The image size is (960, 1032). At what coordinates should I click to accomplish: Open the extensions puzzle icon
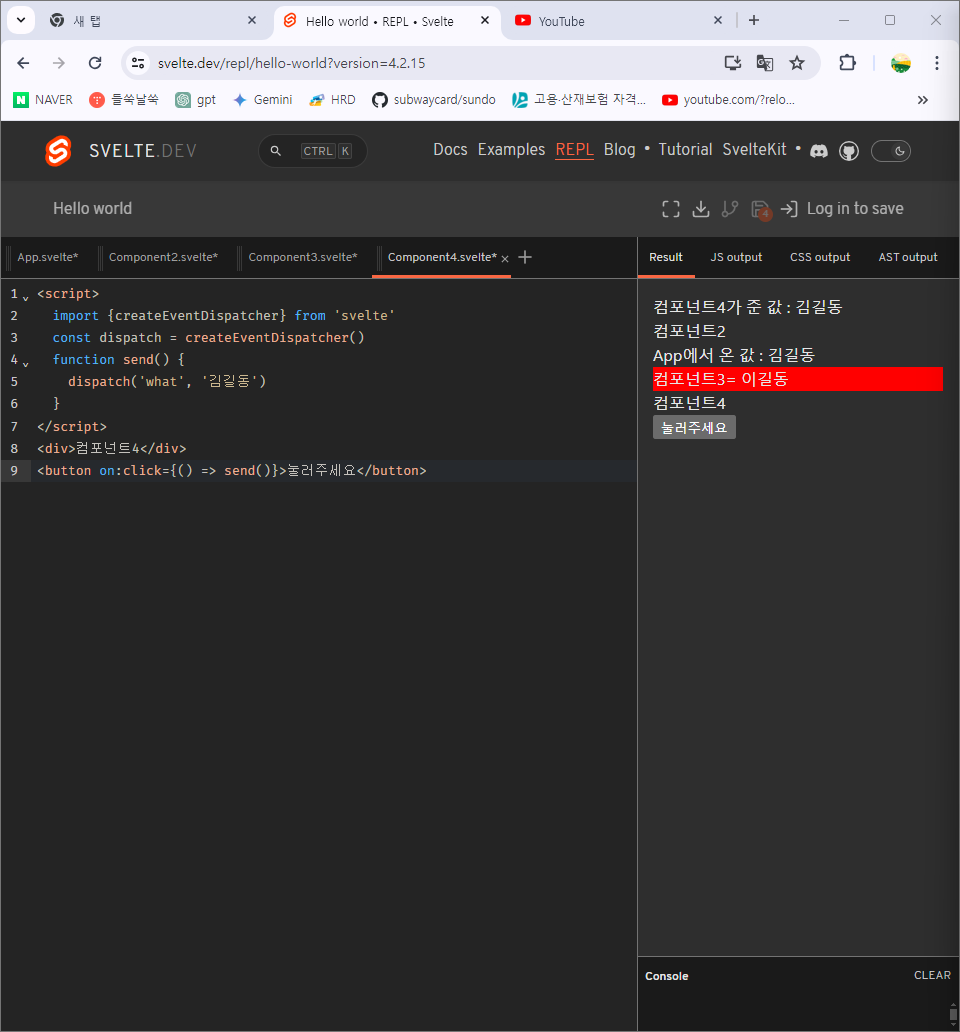[847, 63]
